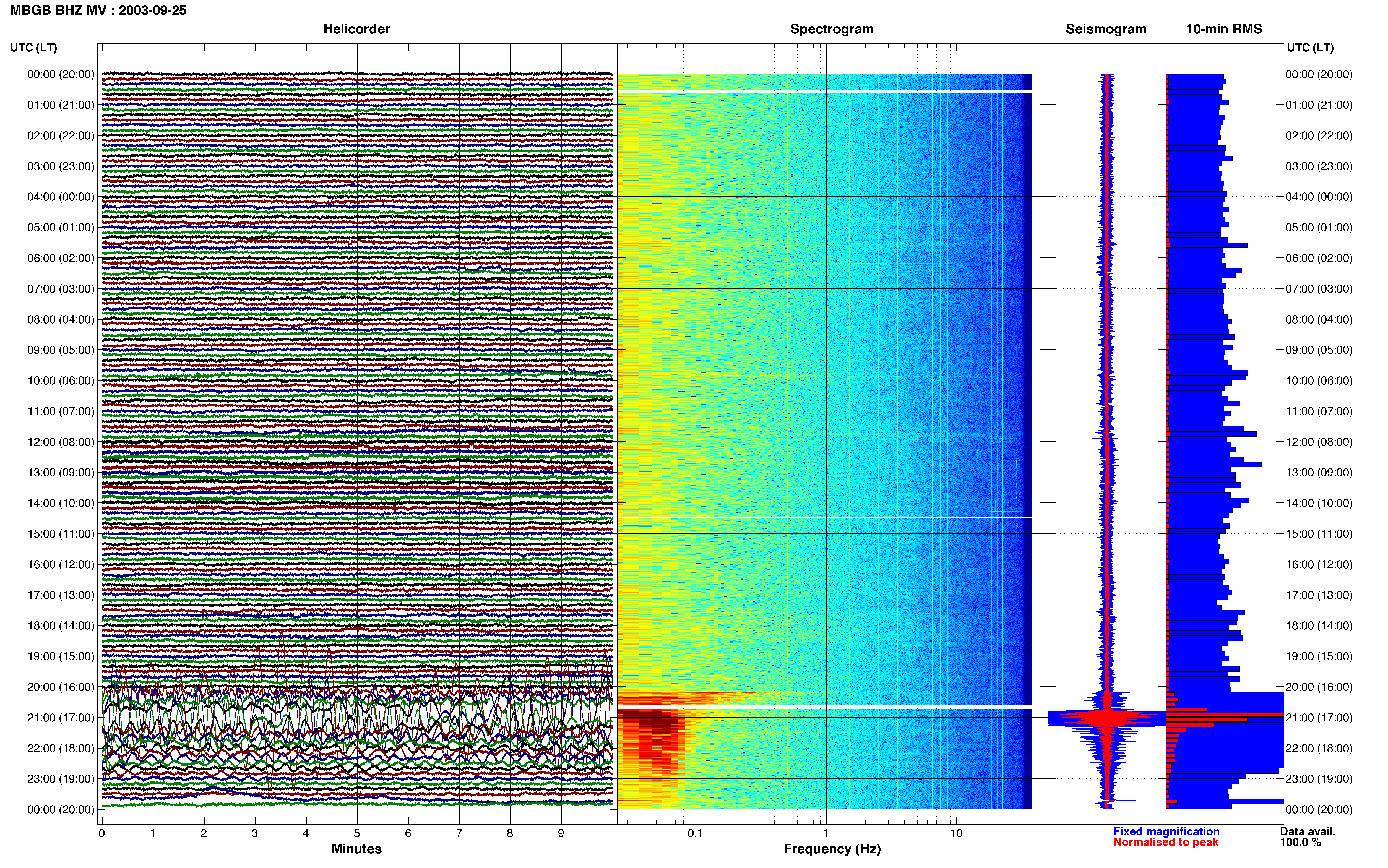1388x868 pixels.
Task: Click left time label '10:00 (06:00)'
Action: tap(61, 380)
